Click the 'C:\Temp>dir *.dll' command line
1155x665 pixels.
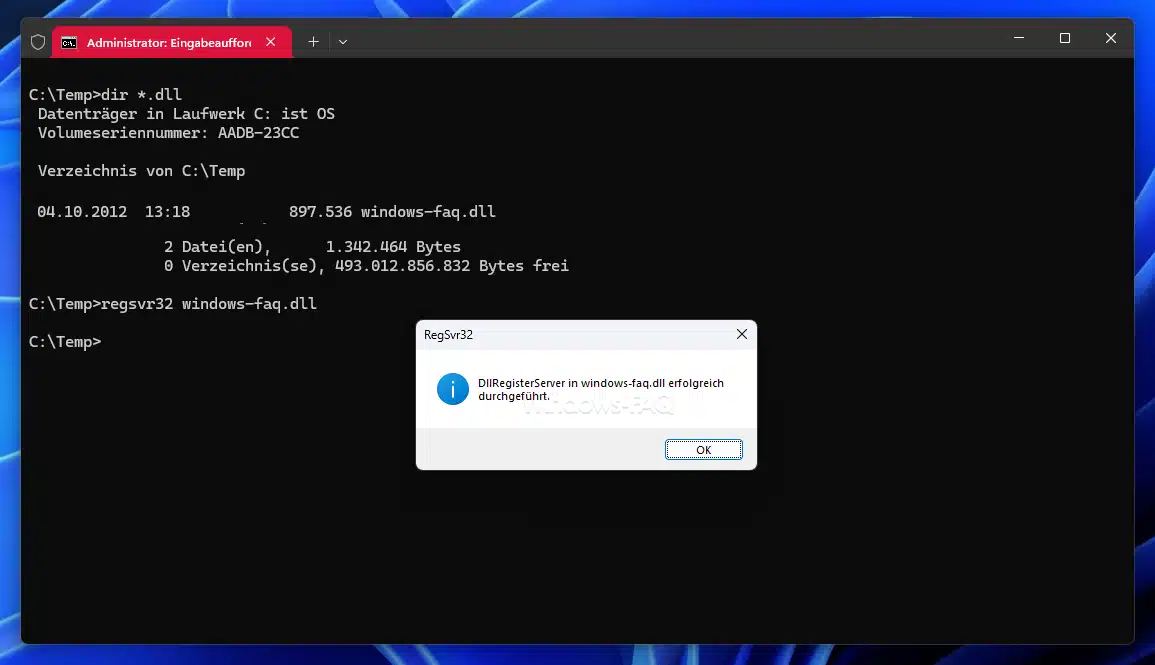click(105, 94)
